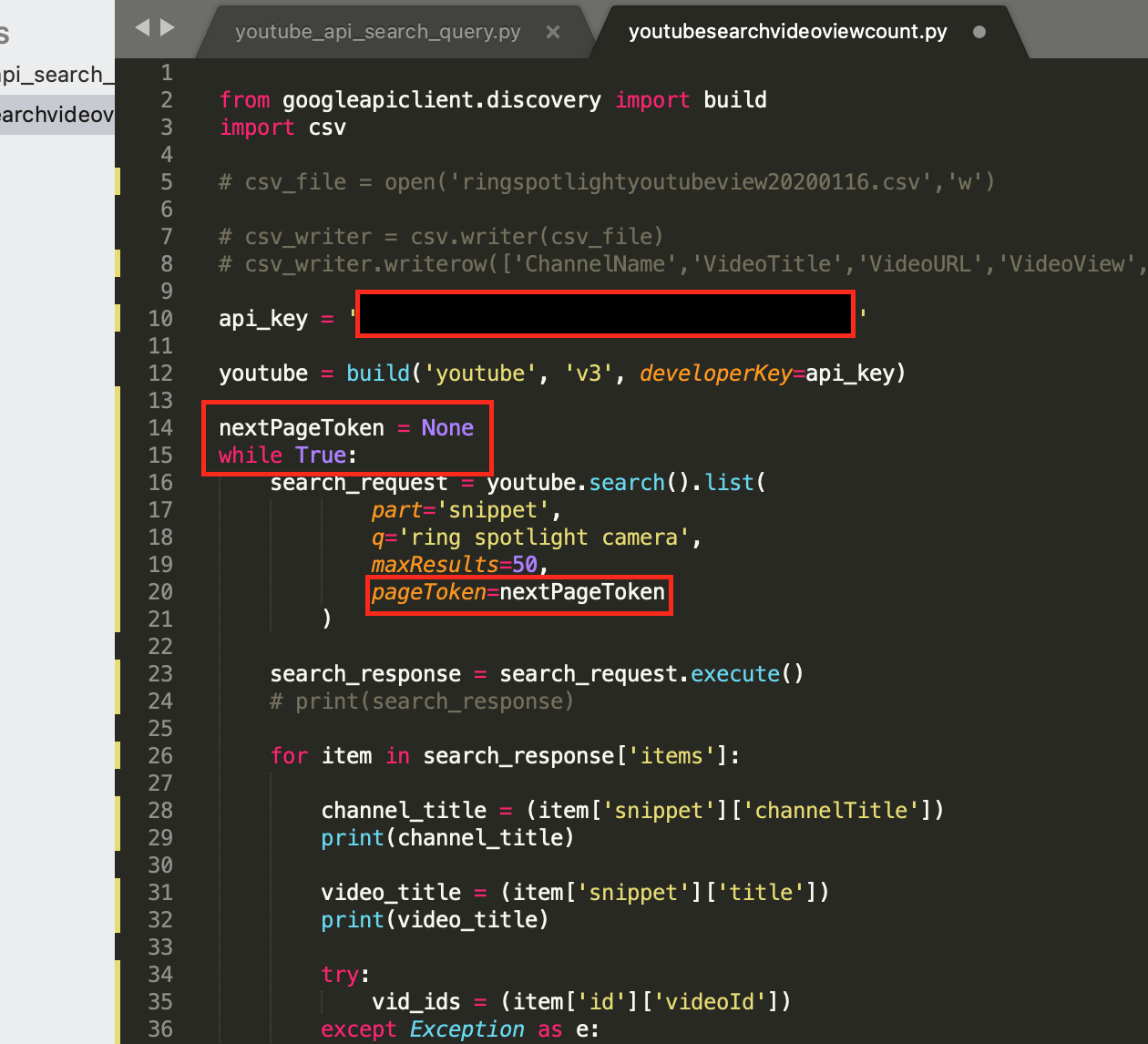Place cursor on the nextPageToken variable
Screen dimensions: 1148x1044
tap(301, 427)
